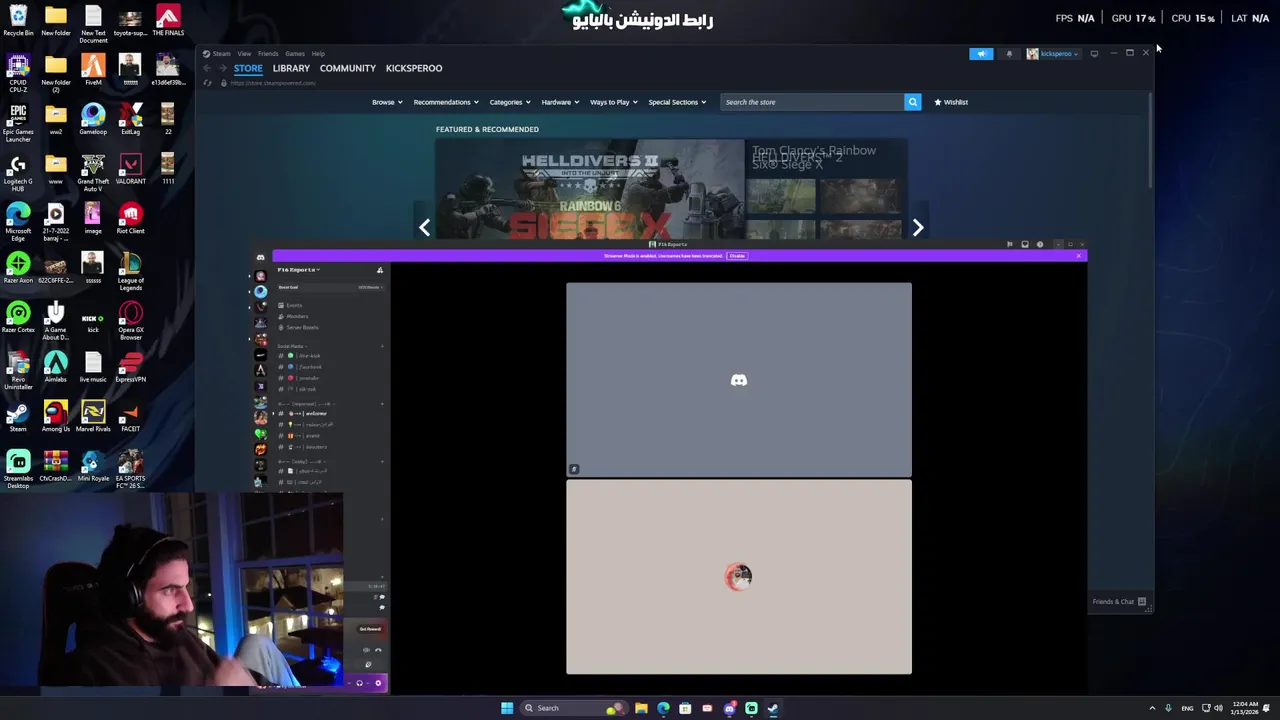Open File Explorer from taskbar
The image size is (1280, 720).
click(641, 708)
